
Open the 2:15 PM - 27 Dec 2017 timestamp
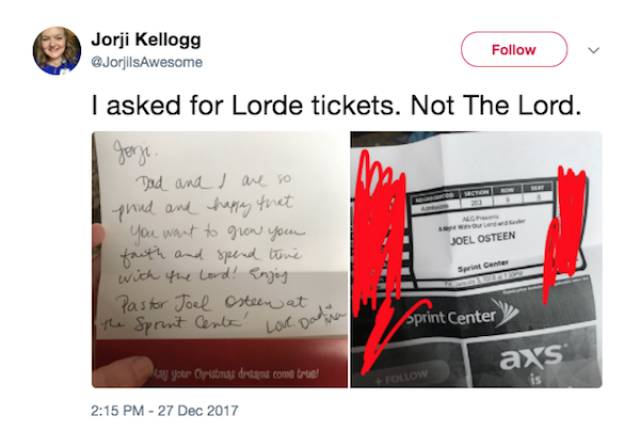pyautogui.click(x=164, y=410)
